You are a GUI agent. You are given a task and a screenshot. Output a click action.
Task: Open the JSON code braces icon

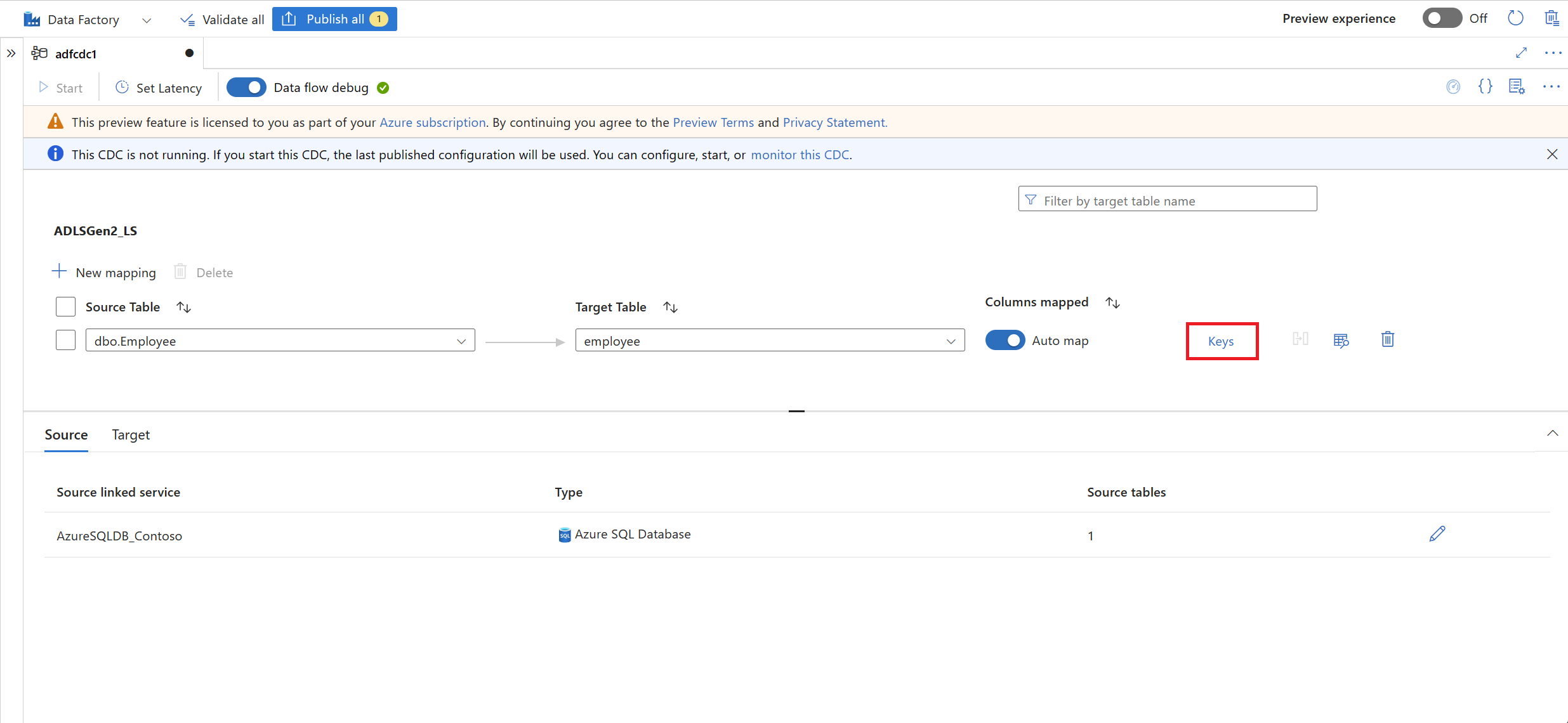point(1486,87)
